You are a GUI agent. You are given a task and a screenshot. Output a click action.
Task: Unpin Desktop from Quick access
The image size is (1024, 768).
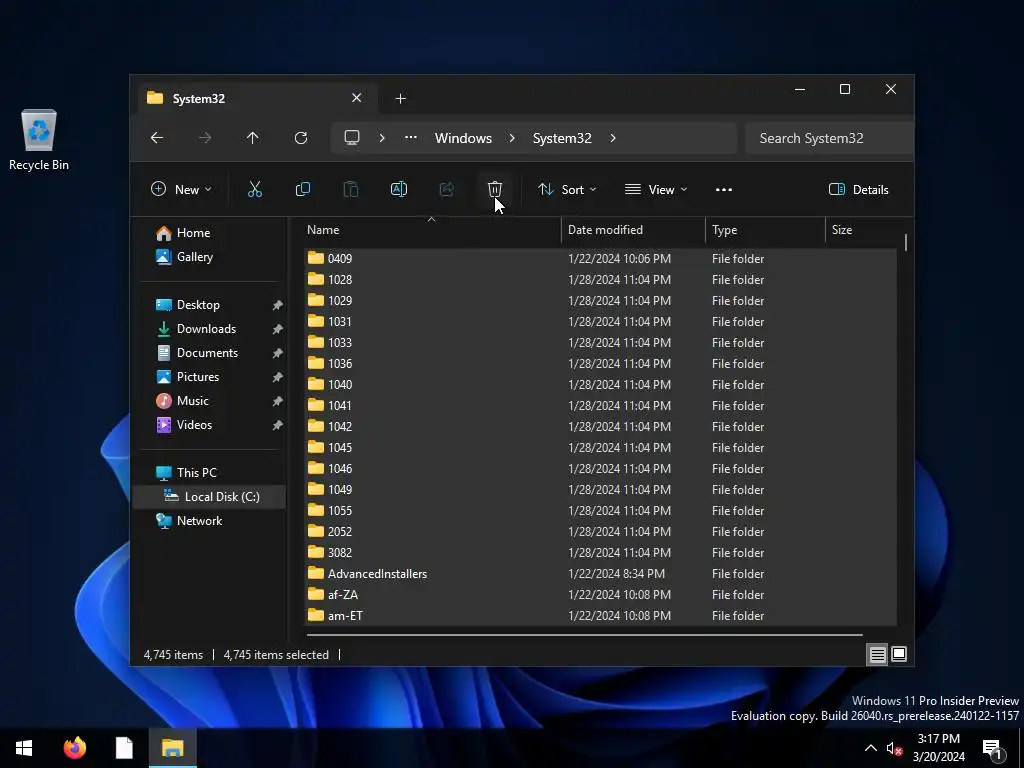coord(278,305)
